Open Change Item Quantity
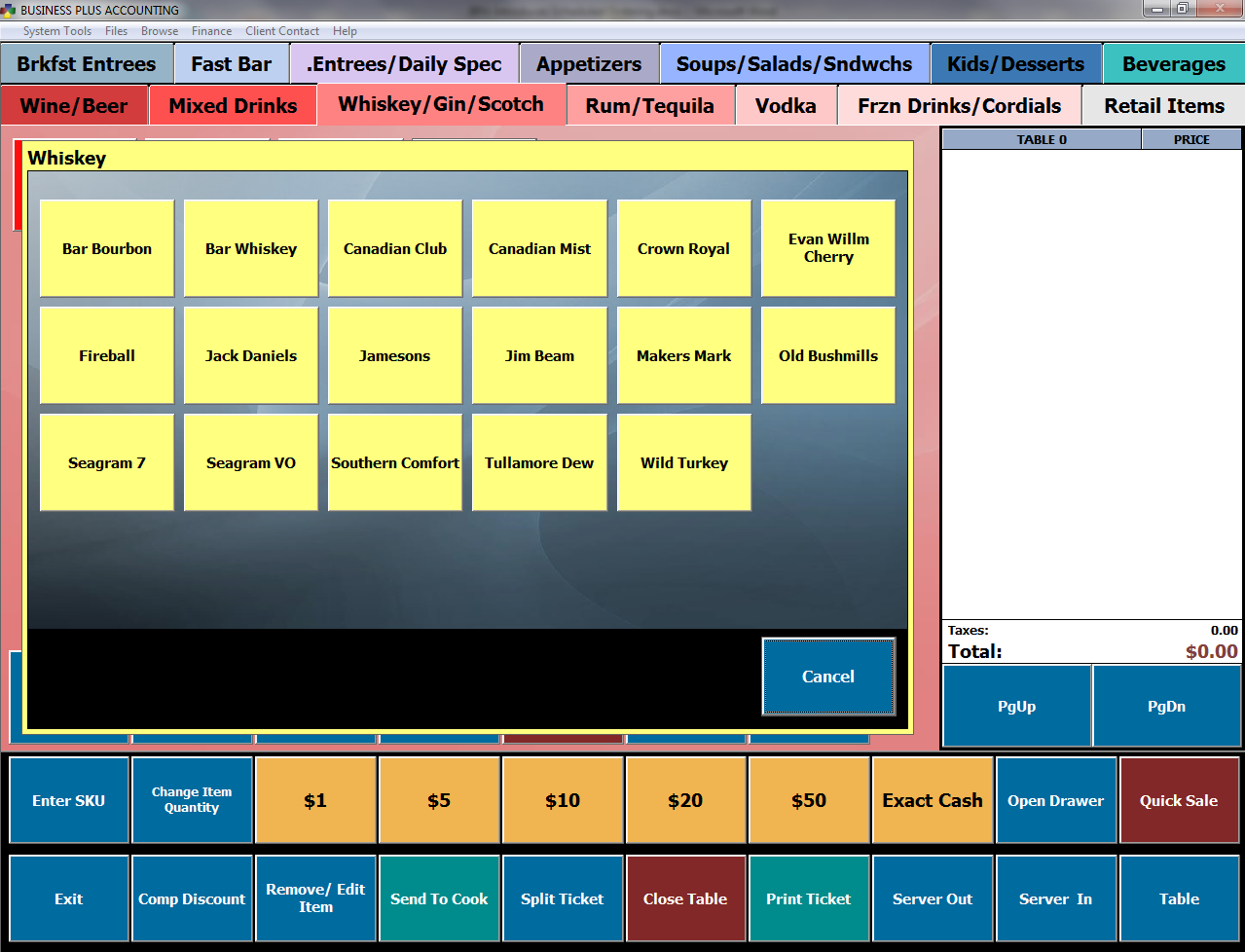 coord(192,800)
